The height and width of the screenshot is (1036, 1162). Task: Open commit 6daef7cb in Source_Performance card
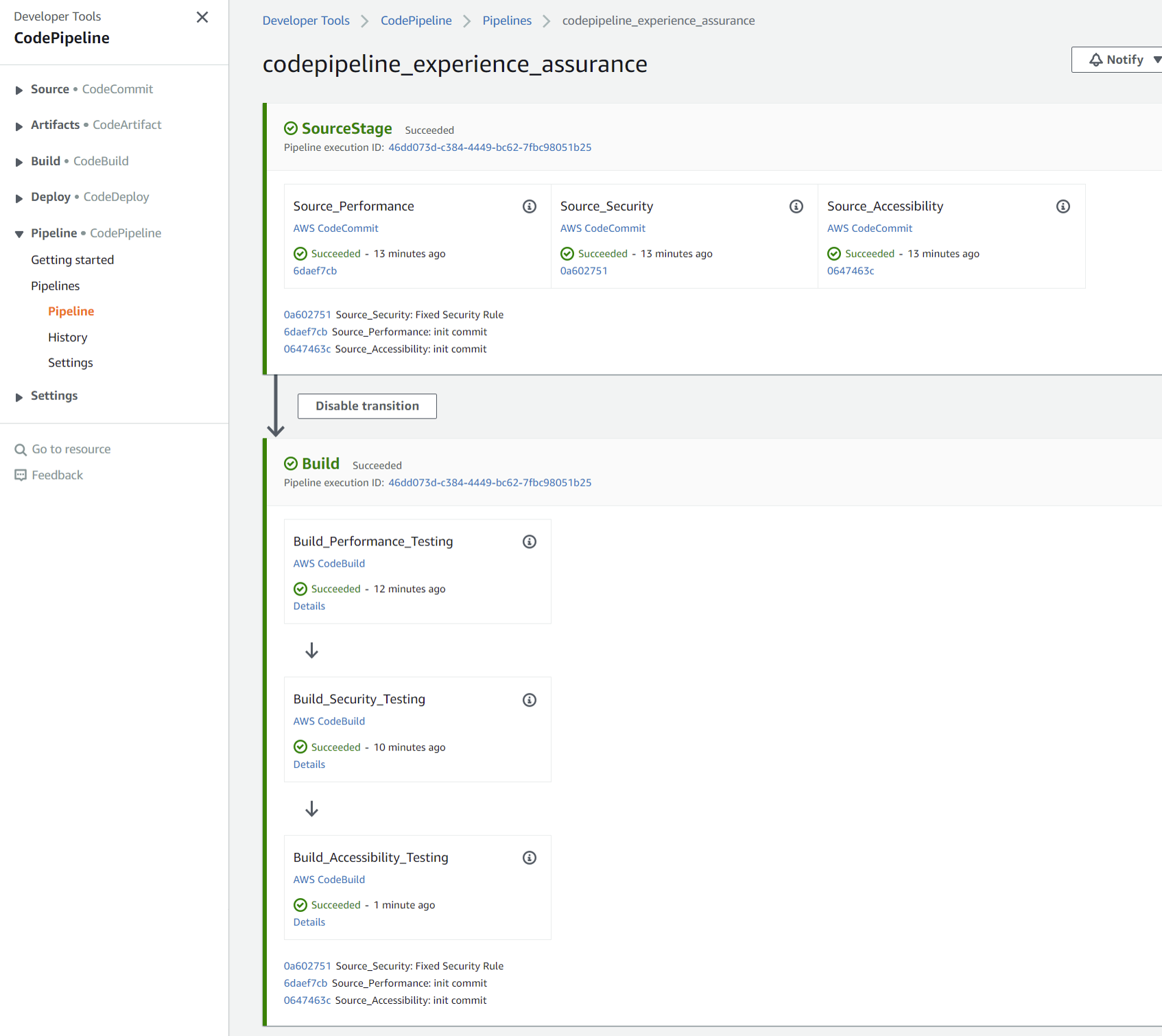315,271
